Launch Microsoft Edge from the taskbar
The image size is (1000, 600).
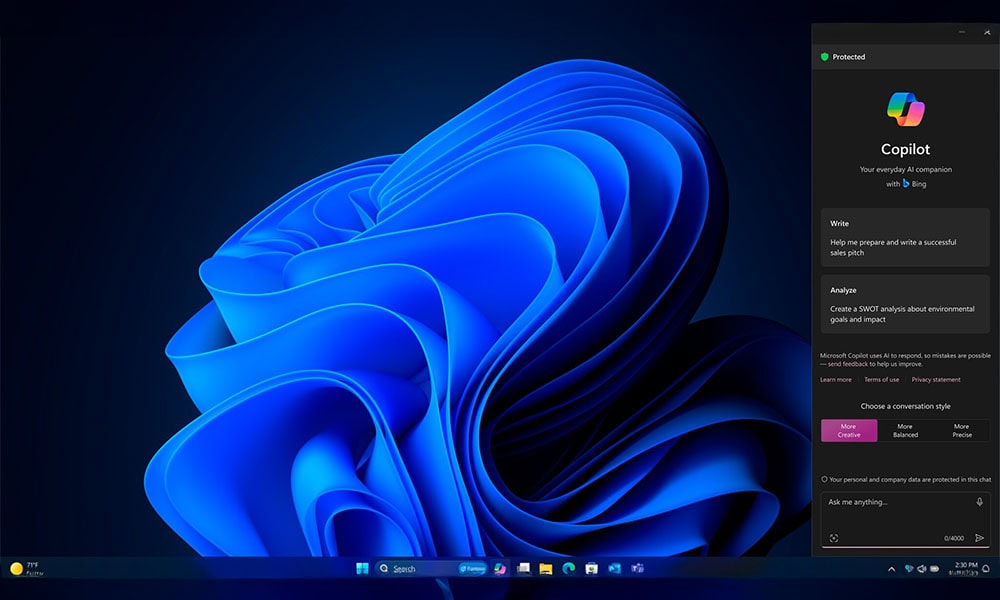[570, 568]
